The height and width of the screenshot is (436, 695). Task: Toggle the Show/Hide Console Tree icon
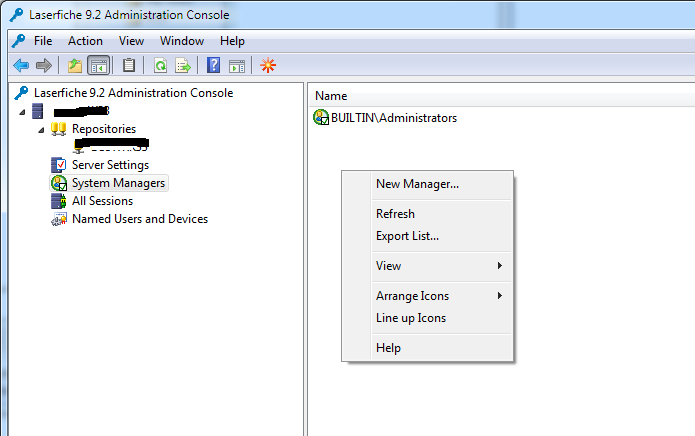(x=98, y=66)
